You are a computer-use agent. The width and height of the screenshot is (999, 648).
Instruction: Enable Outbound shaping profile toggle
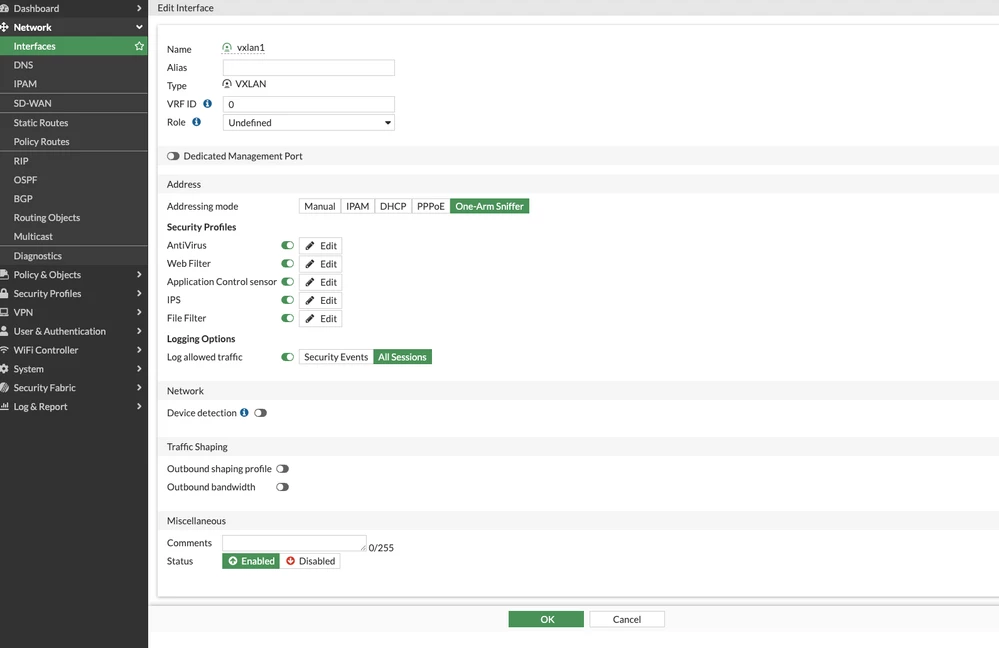tap(282, 468)
